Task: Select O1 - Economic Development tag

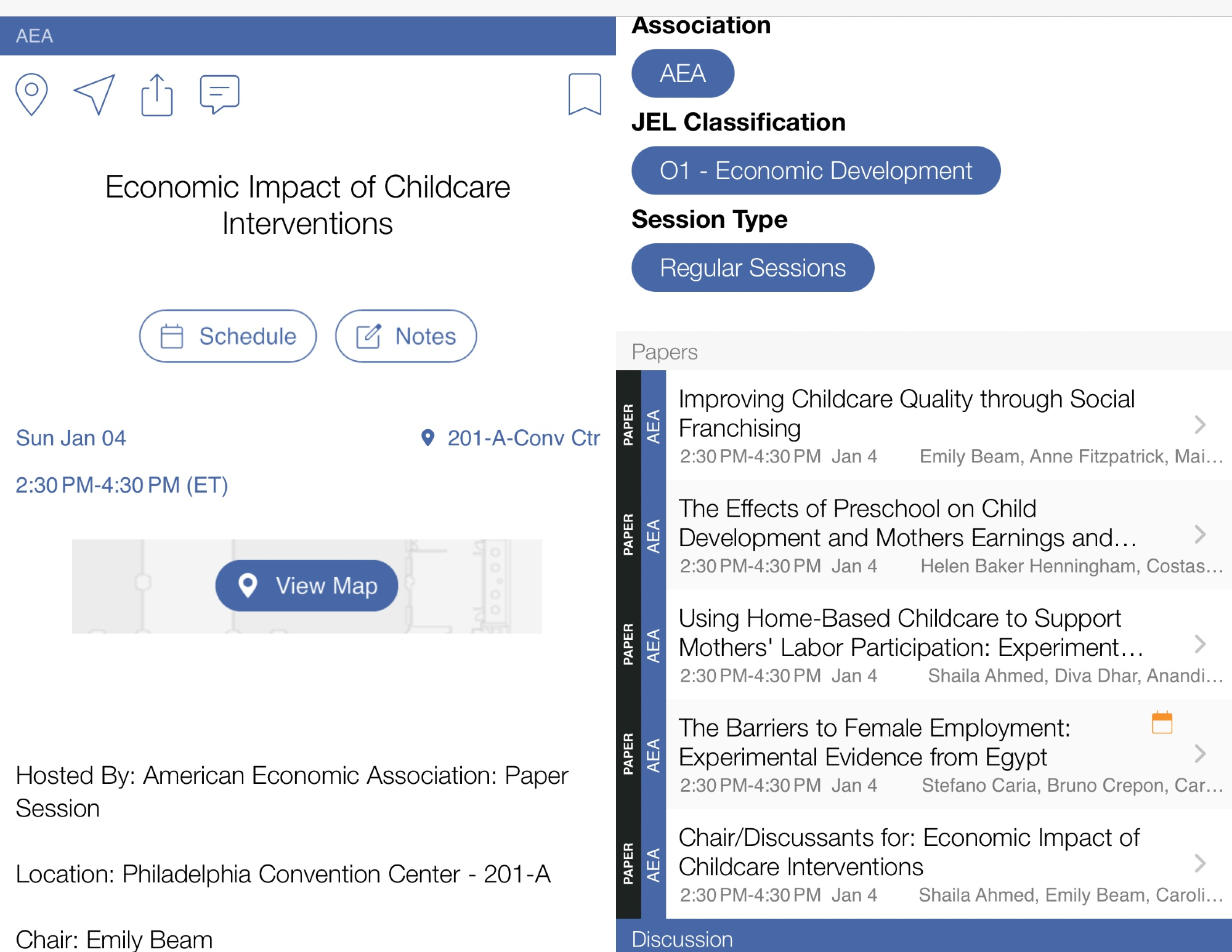Action: click(x=816, y=171)
